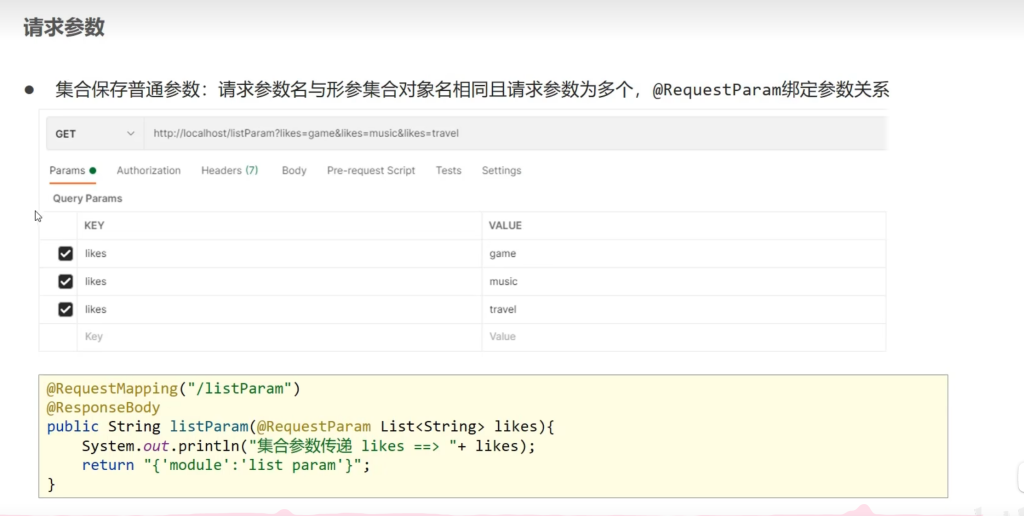Switch to the Body tab
Viewport: 1024px width, 516px height.
tap(294, 171)
